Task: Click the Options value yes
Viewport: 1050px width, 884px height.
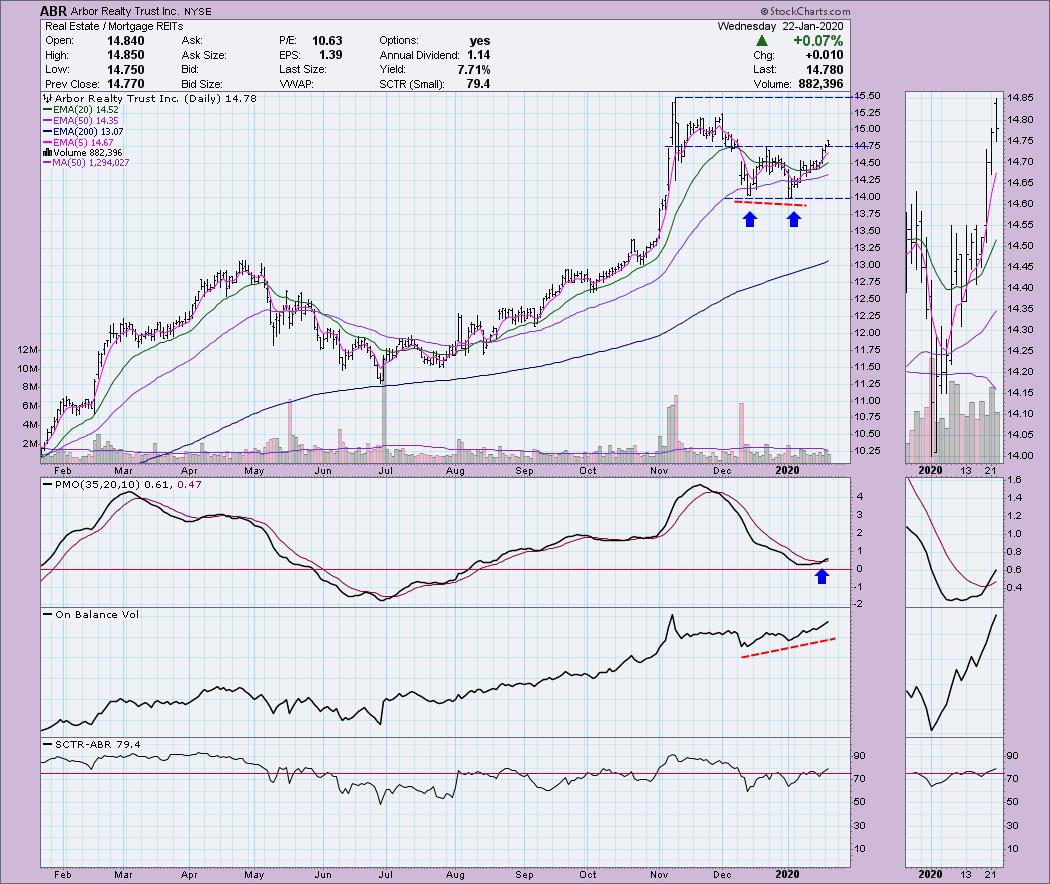Action: [x=479, y=41]
